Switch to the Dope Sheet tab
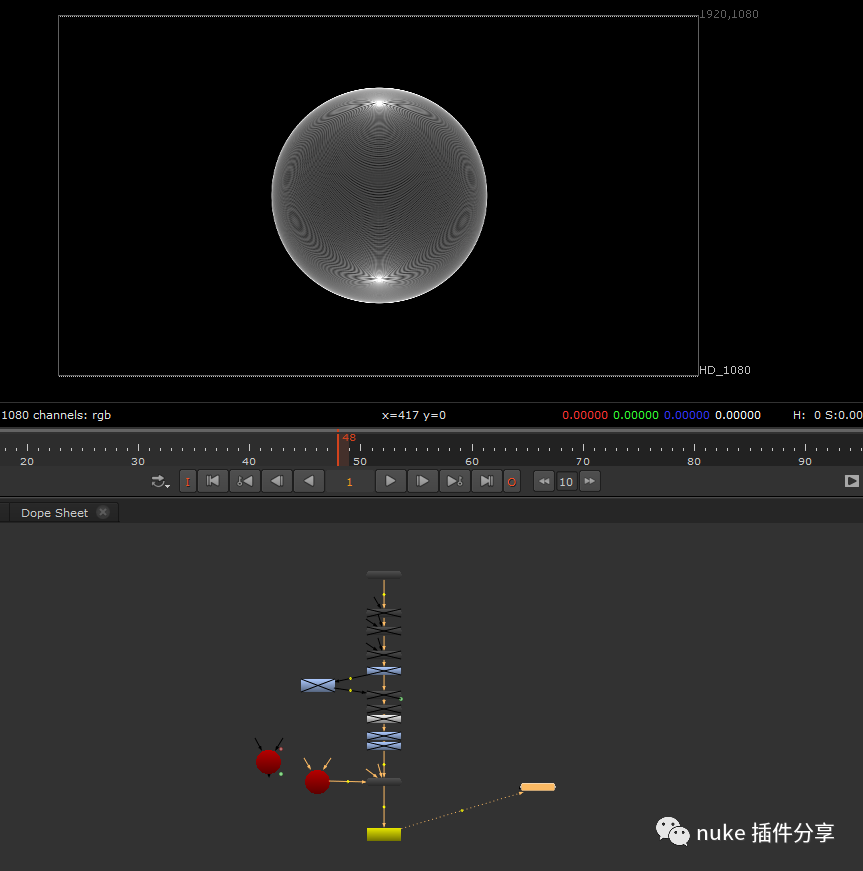863x871 pixels. (x=54, y=513)
